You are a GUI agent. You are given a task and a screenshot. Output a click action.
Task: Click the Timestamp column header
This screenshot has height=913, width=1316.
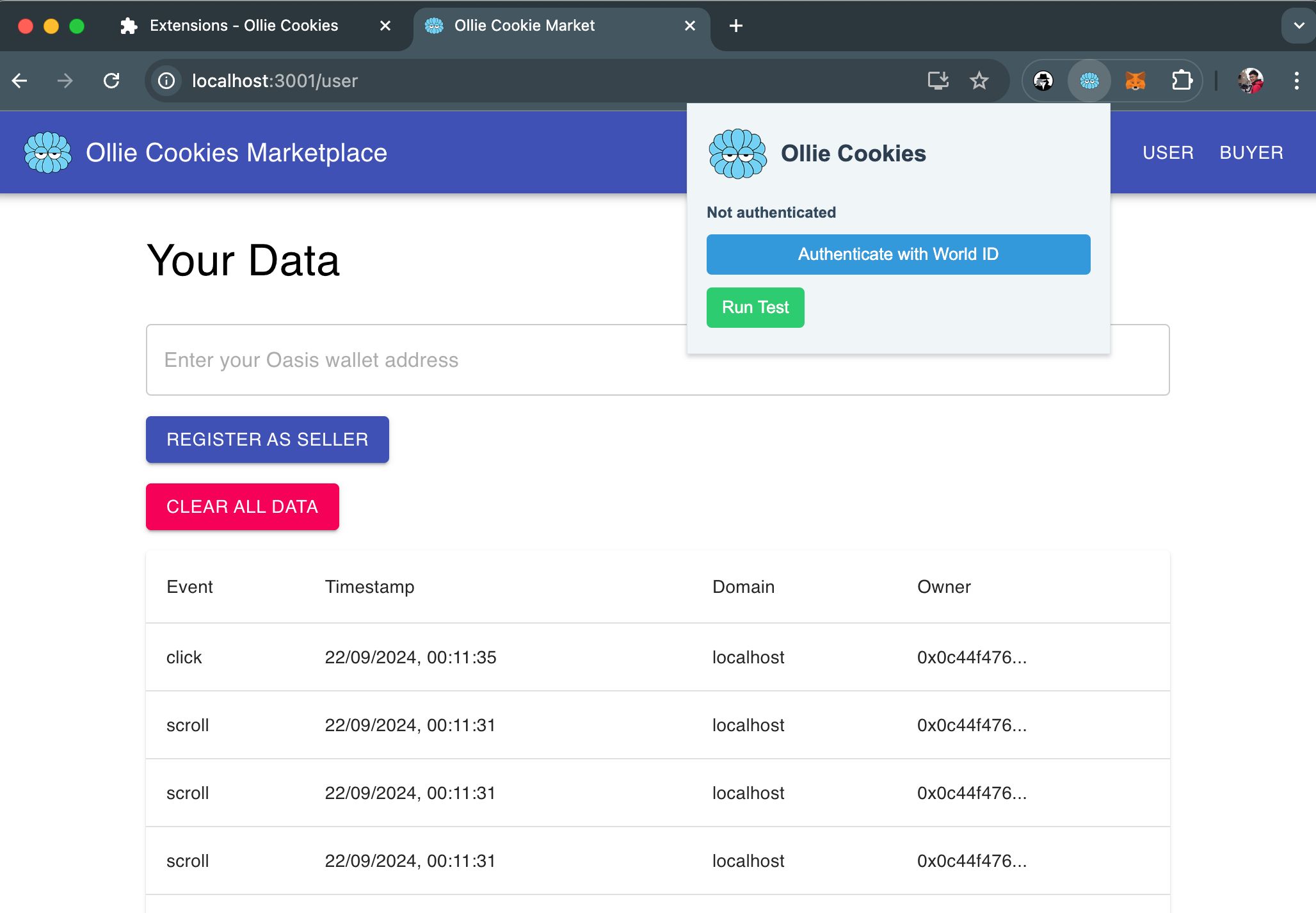(369, 586)
